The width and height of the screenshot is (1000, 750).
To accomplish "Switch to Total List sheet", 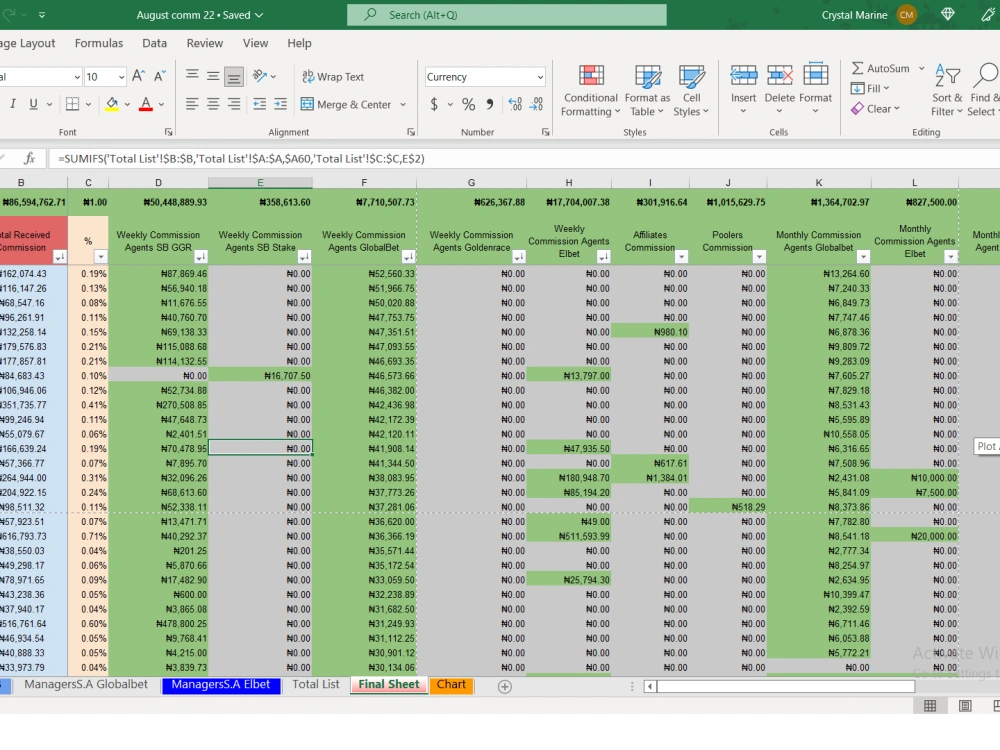I will click(316, 684).
